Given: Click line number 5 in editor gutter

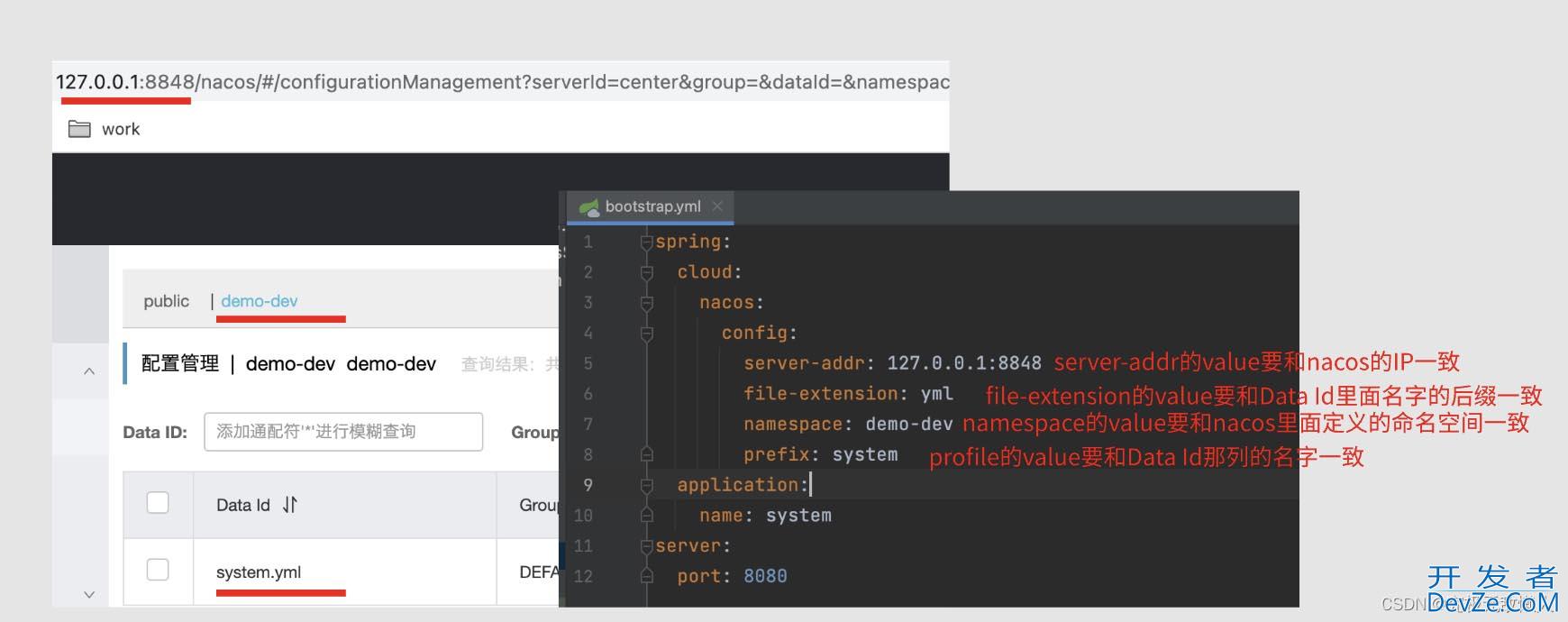Looking at the screenshot, I should [x=588, y=363].
